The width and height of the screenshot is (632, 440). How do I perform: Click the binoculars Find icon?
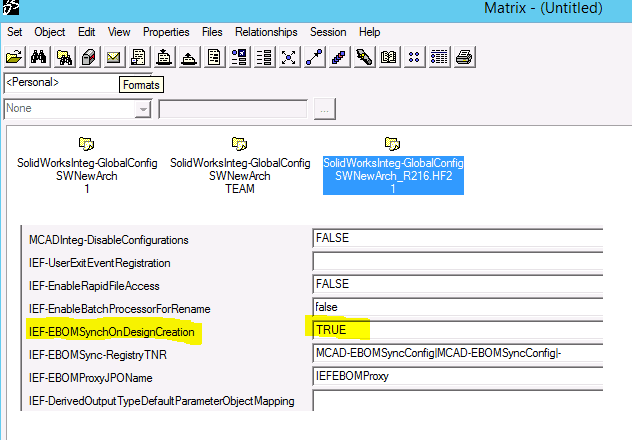(x=39, y=57)
